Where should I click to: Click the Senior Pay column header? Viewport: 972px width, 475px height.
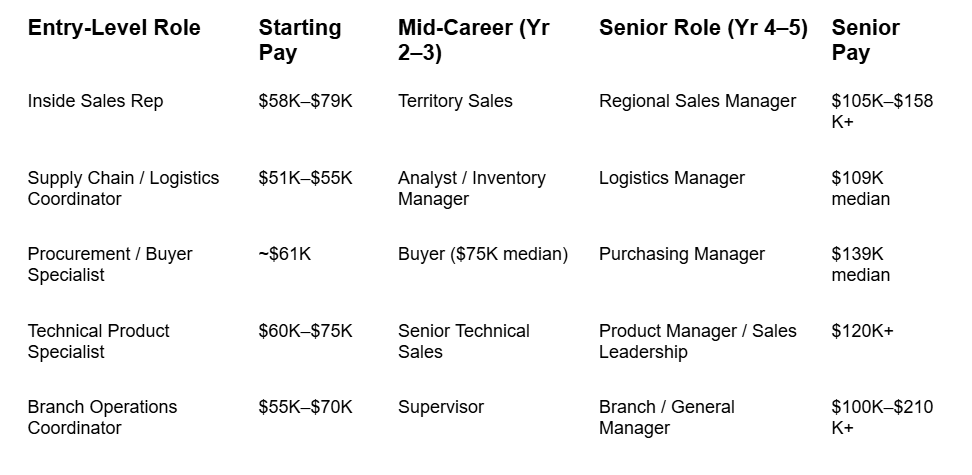click(x=865, y=40)
